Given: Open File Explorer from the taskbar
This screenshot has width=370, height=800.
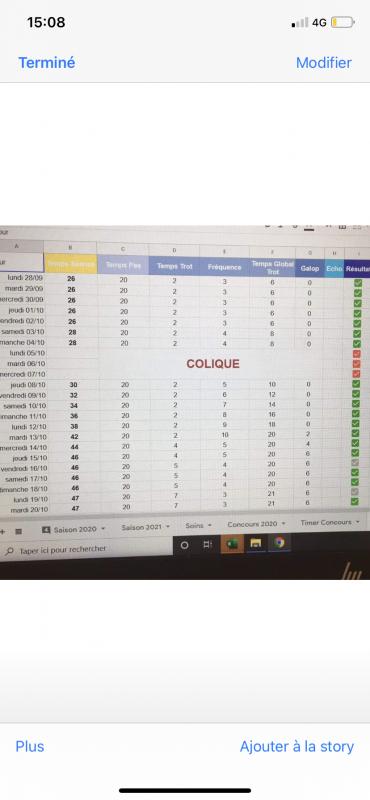Looking at the screenshot, I should point(255,543).
